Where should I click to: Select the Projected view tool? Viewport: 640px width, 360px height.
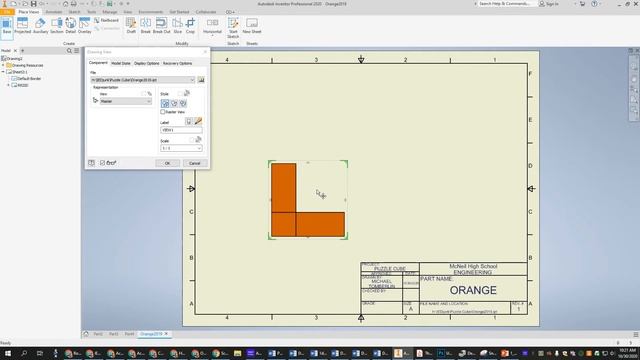point(22,26)
